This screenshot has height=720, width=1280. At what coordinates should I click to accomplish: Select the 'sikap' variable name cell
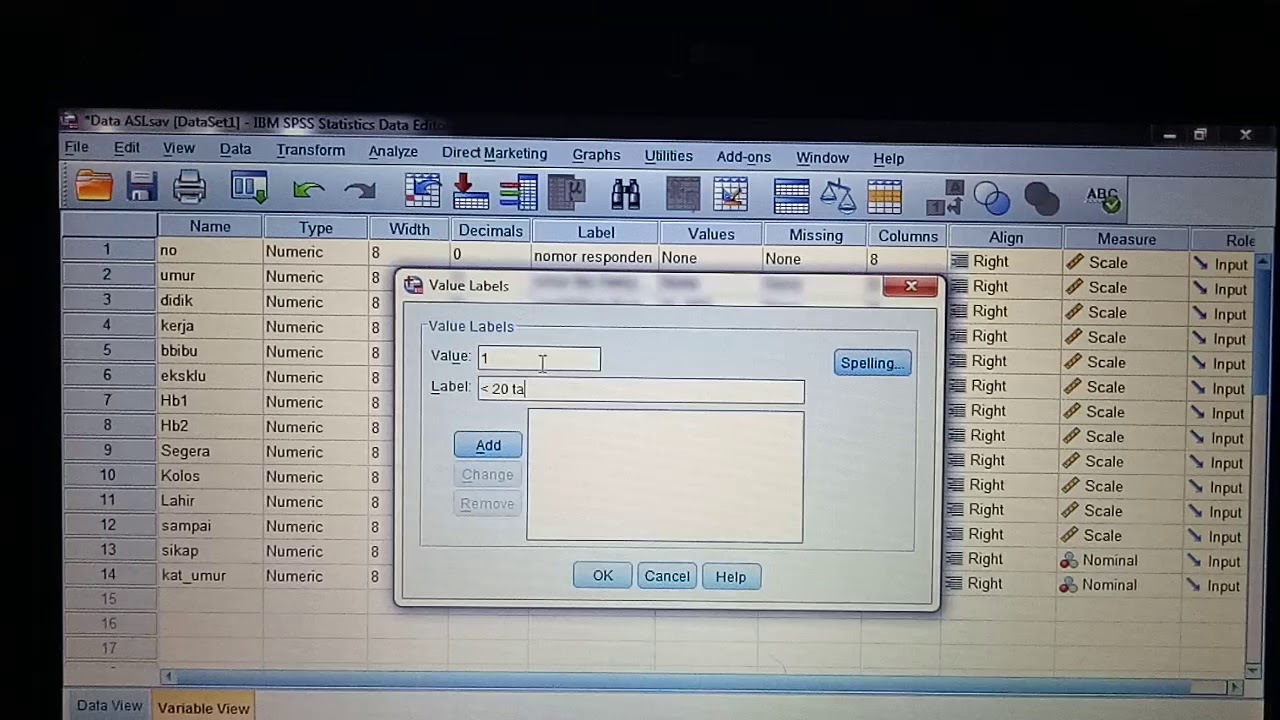tap(209, 551)
